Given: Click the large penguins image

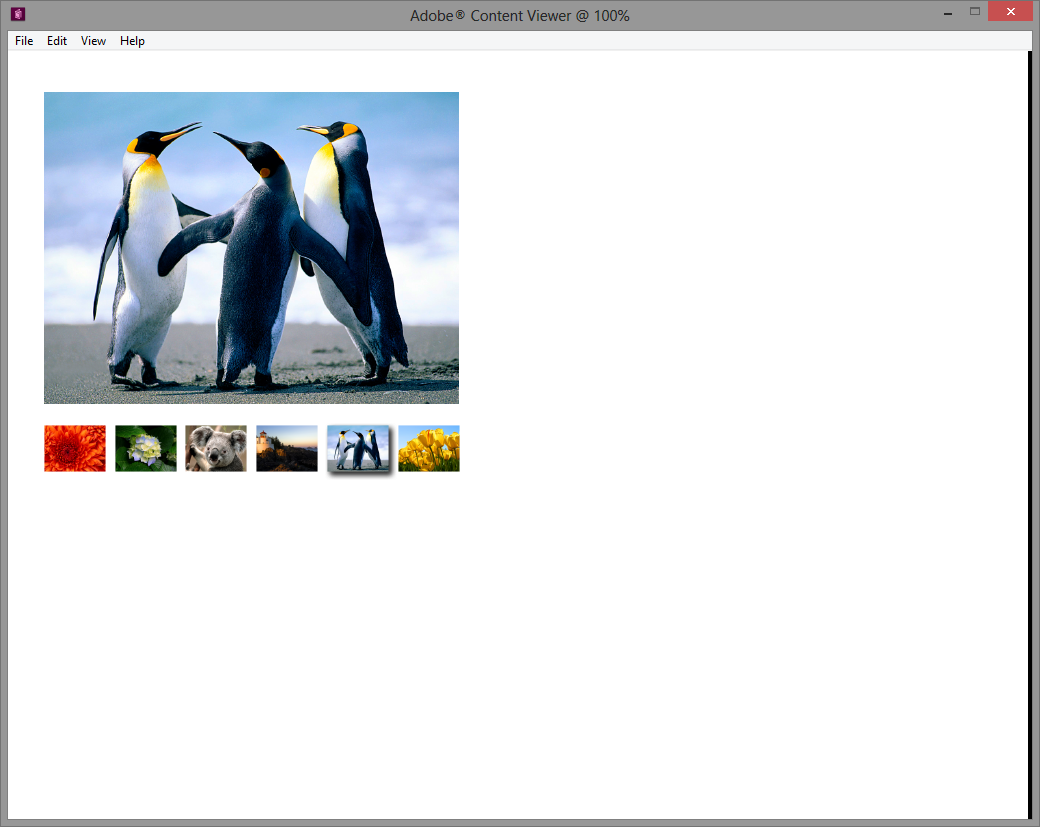Looking at the screenshot, I should point(251,248).
